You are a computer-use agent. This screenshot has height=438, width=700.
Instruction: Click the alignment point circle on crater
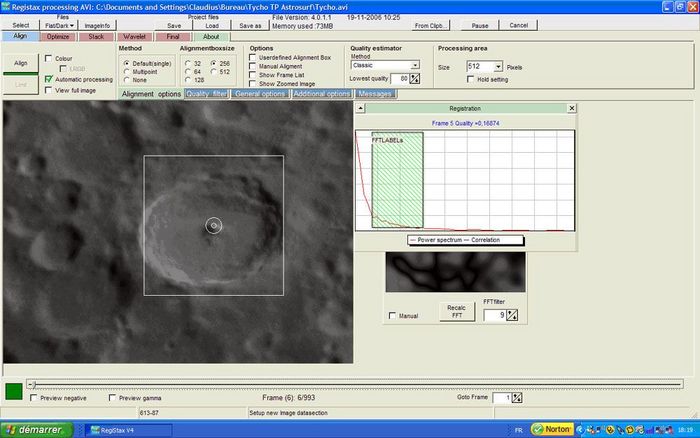pyautogui.click(x=214, y=225)
